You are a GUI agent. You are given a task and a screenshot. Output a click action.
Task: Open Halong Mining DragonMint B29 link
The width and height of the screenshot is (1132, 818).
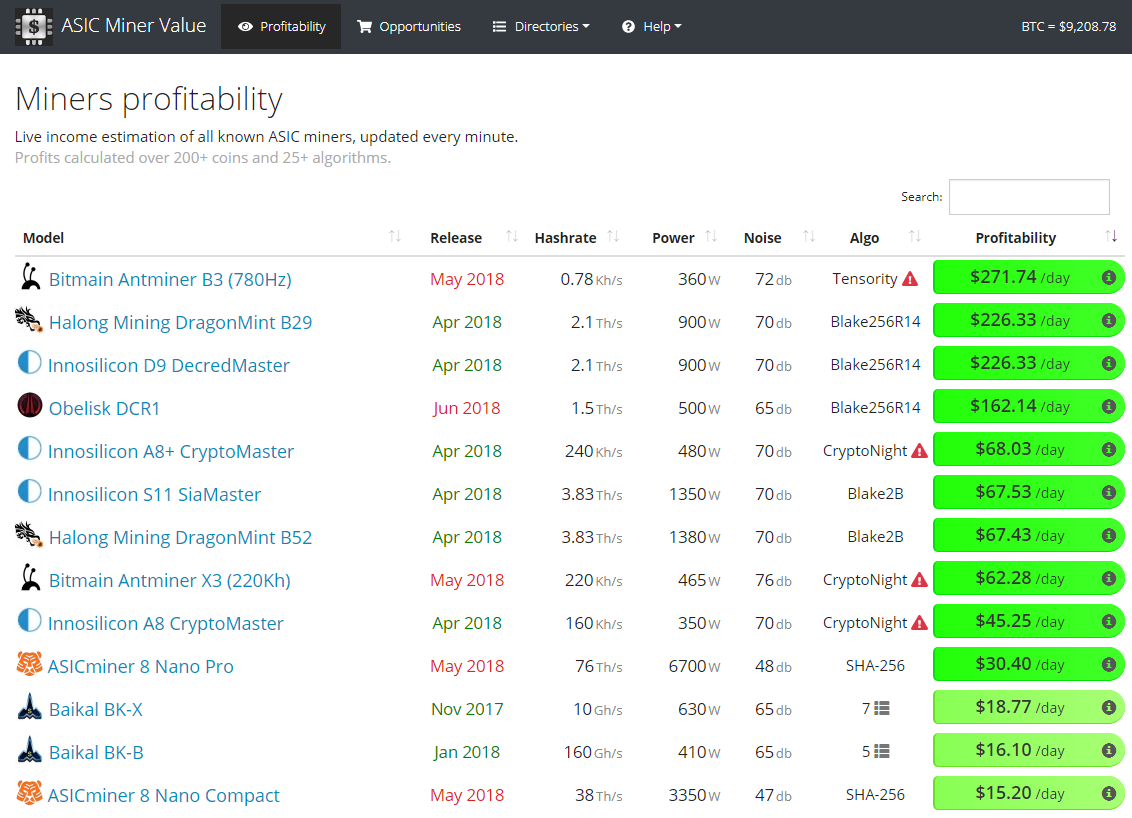[x=180, y=322]
